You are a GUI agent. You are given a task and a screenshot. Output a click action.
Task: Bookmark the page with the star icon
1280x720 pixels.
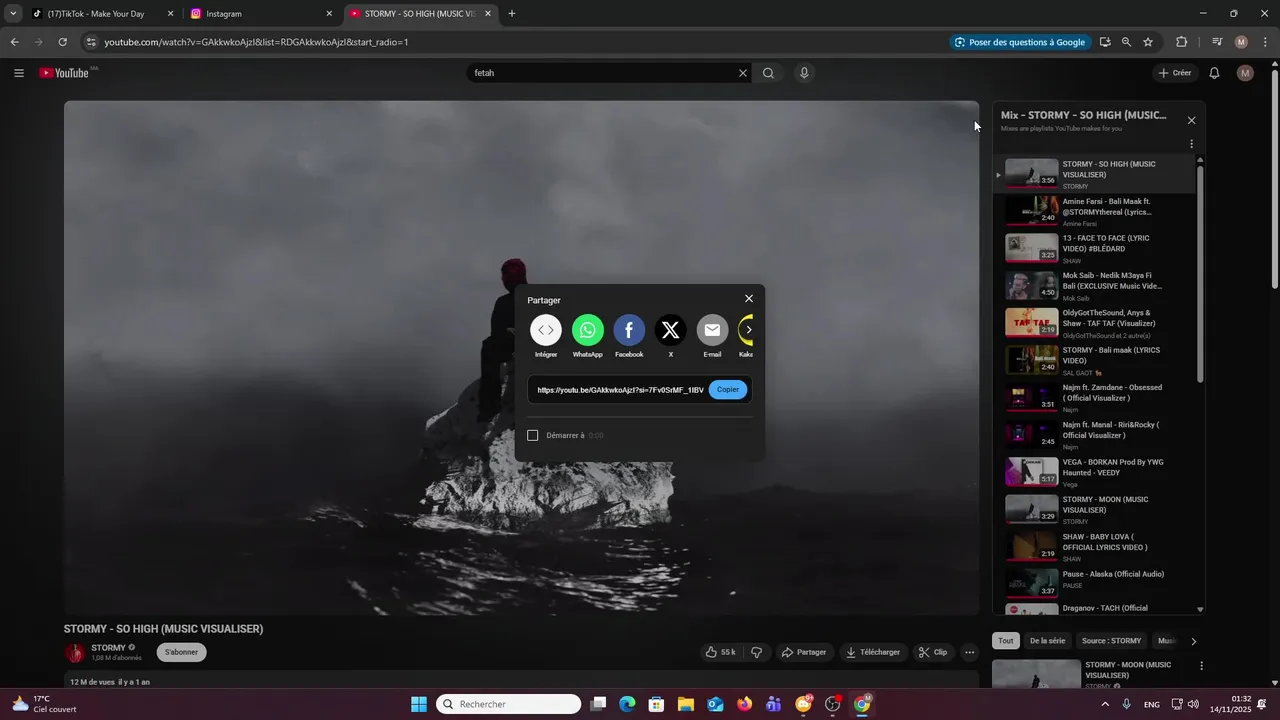1148,42
